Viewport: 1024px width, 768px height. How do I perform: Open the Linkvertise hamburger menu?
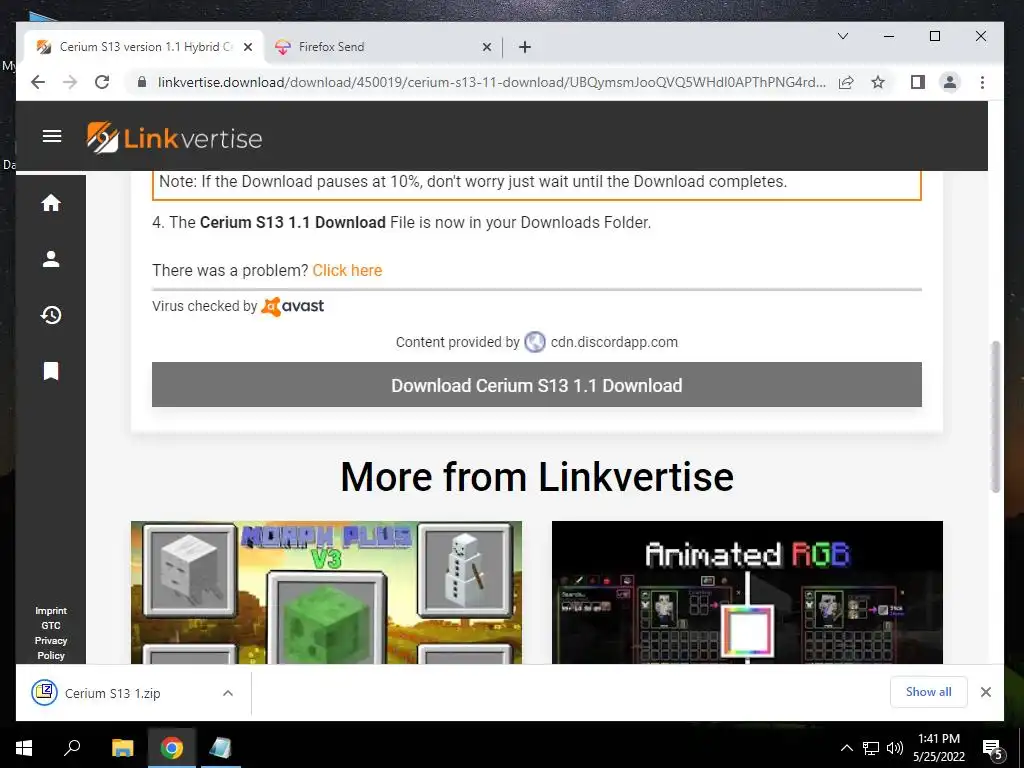52,136
